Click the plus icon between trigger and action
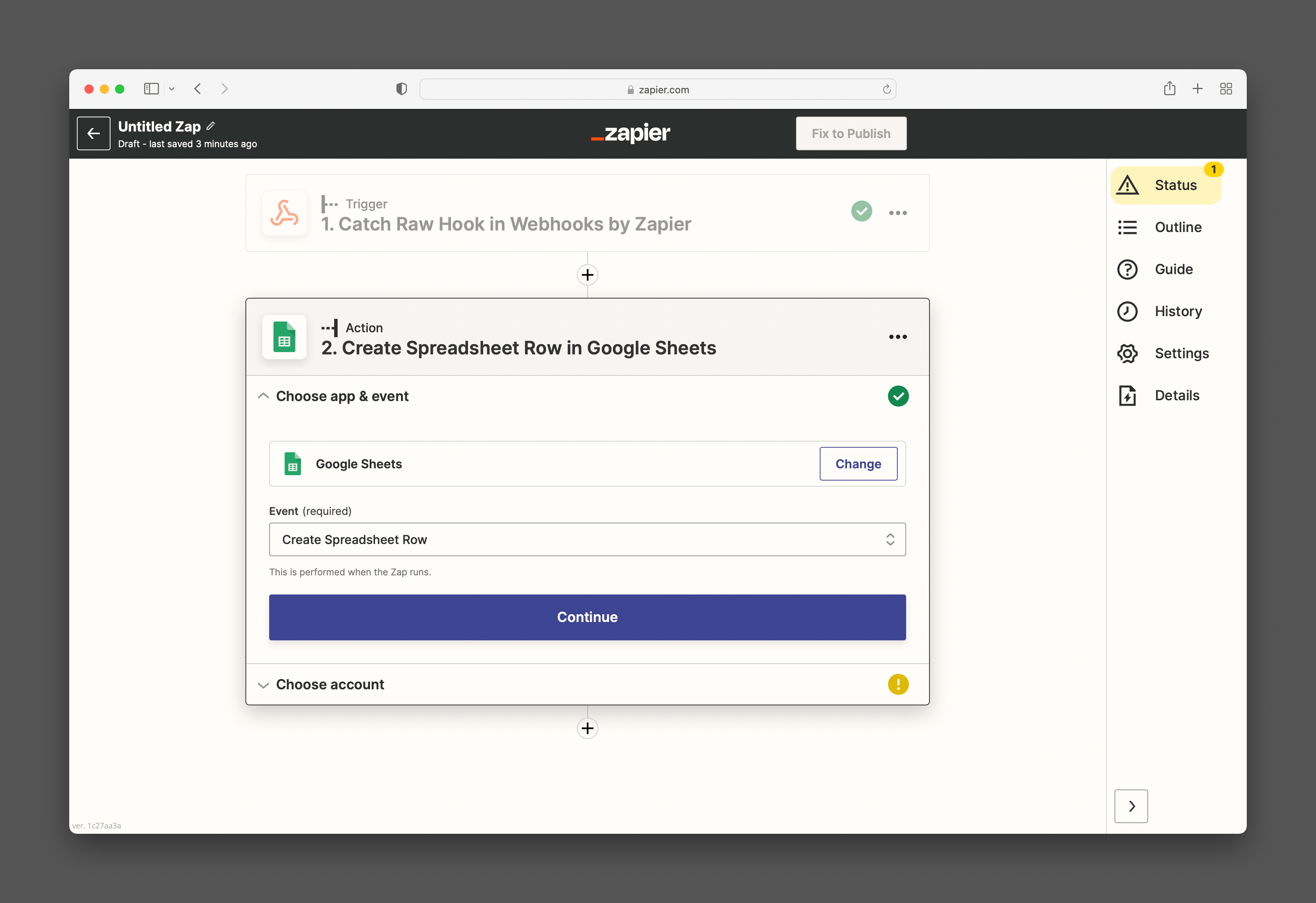Screen dimensions: 1316x903 coord(587,275)
